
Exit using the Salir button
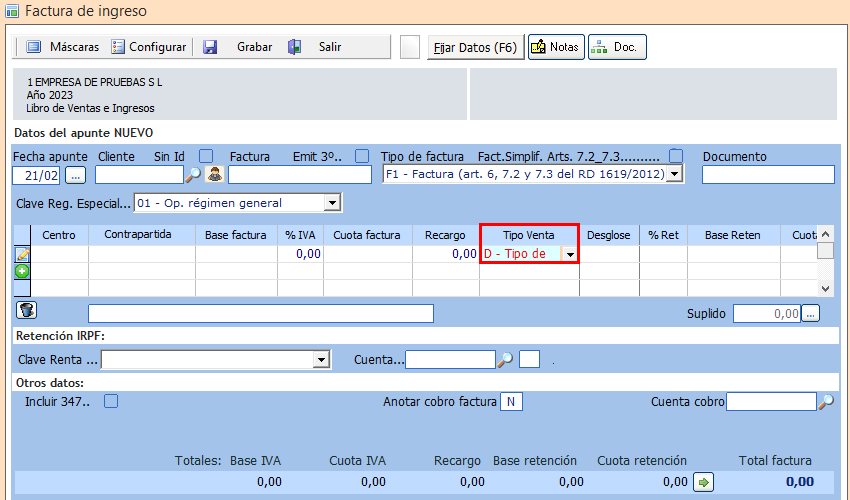315,47
